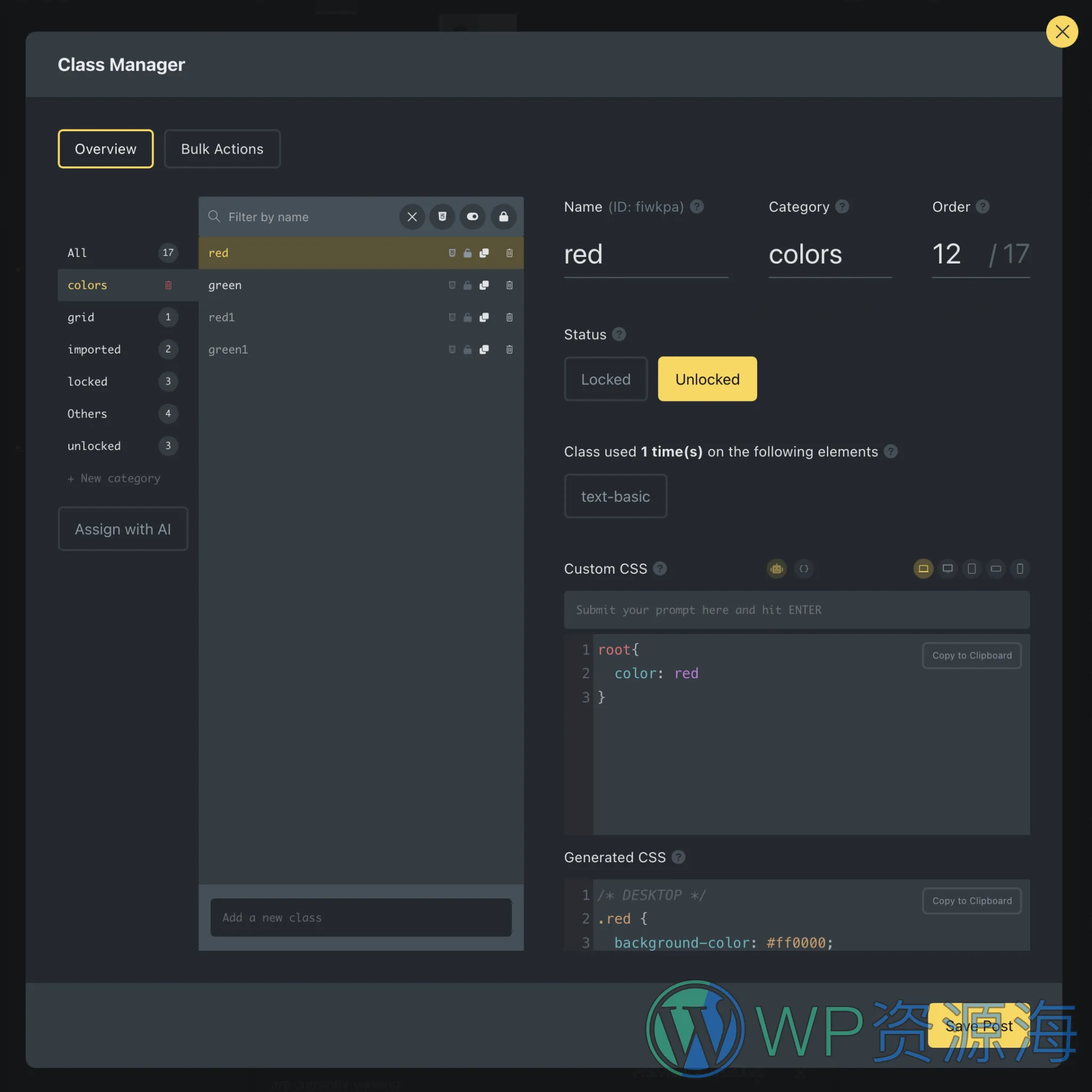Select the tablet portrait breakpoint icon
1092x1092 pixels.
(971, 568)
